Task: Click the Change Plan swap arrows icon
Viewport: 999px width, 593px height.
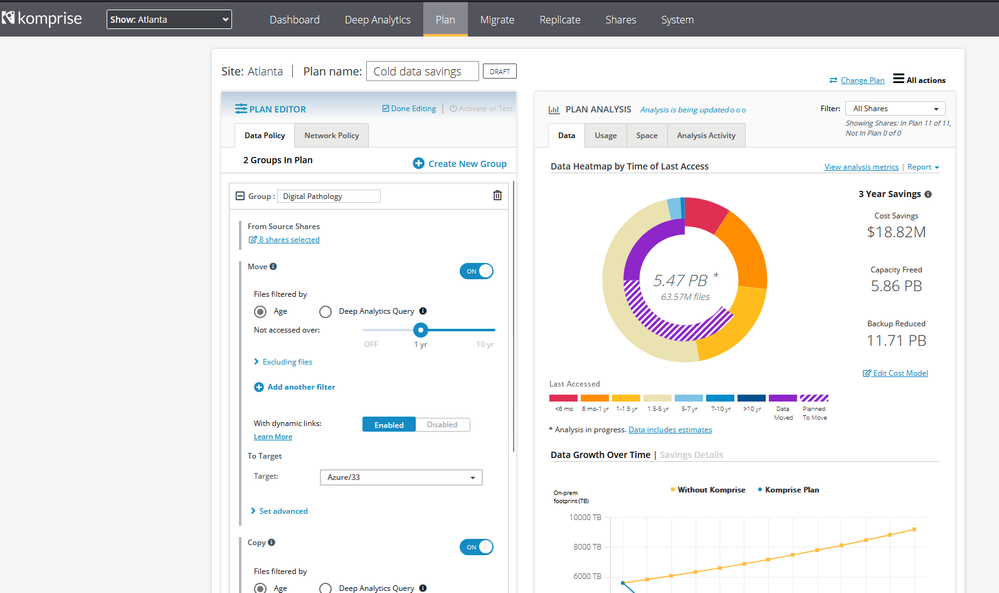Action: coord(833,80)
